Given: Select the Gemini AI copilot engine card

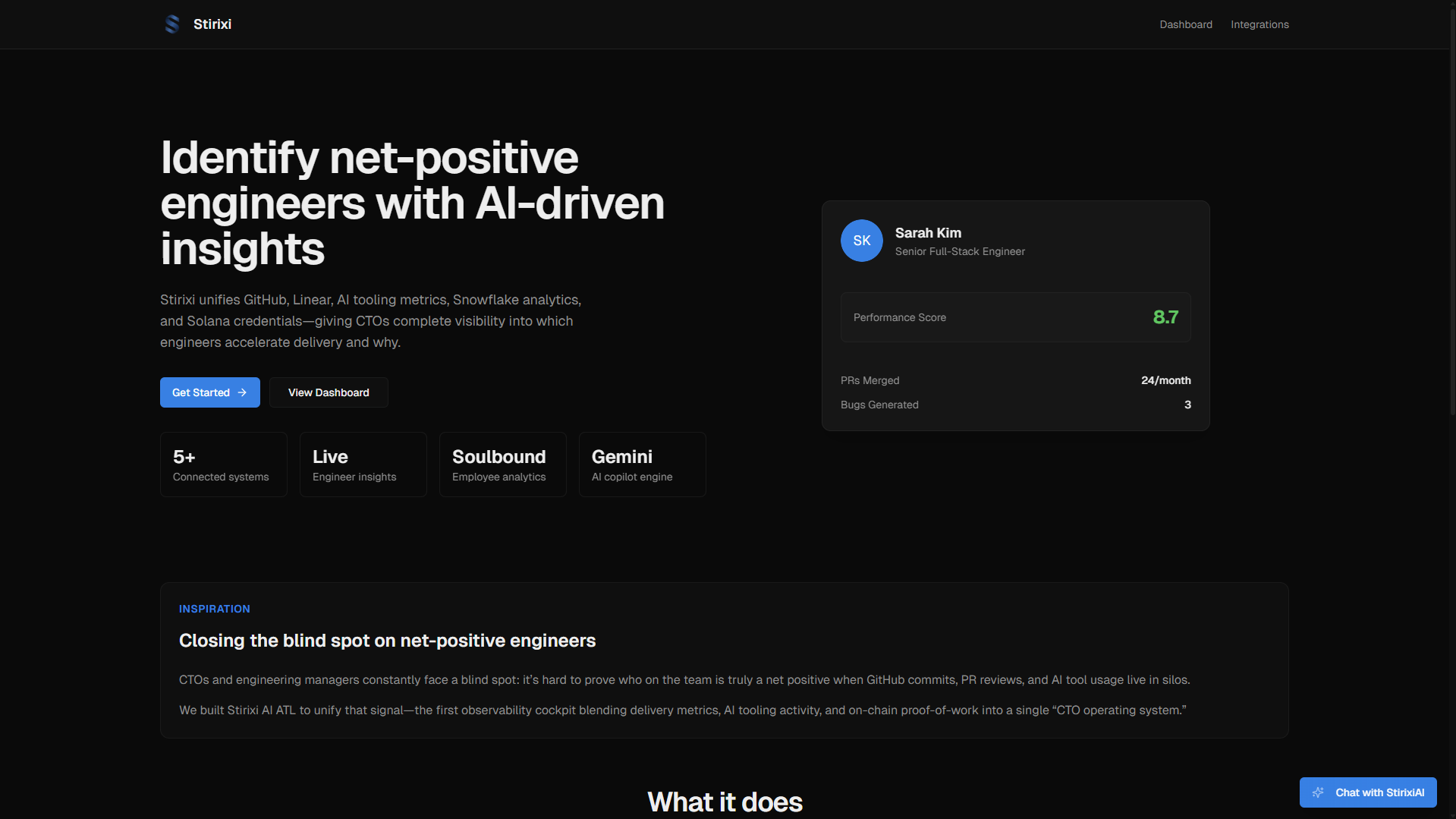Looking at the screenshot, I should (643, 465).
